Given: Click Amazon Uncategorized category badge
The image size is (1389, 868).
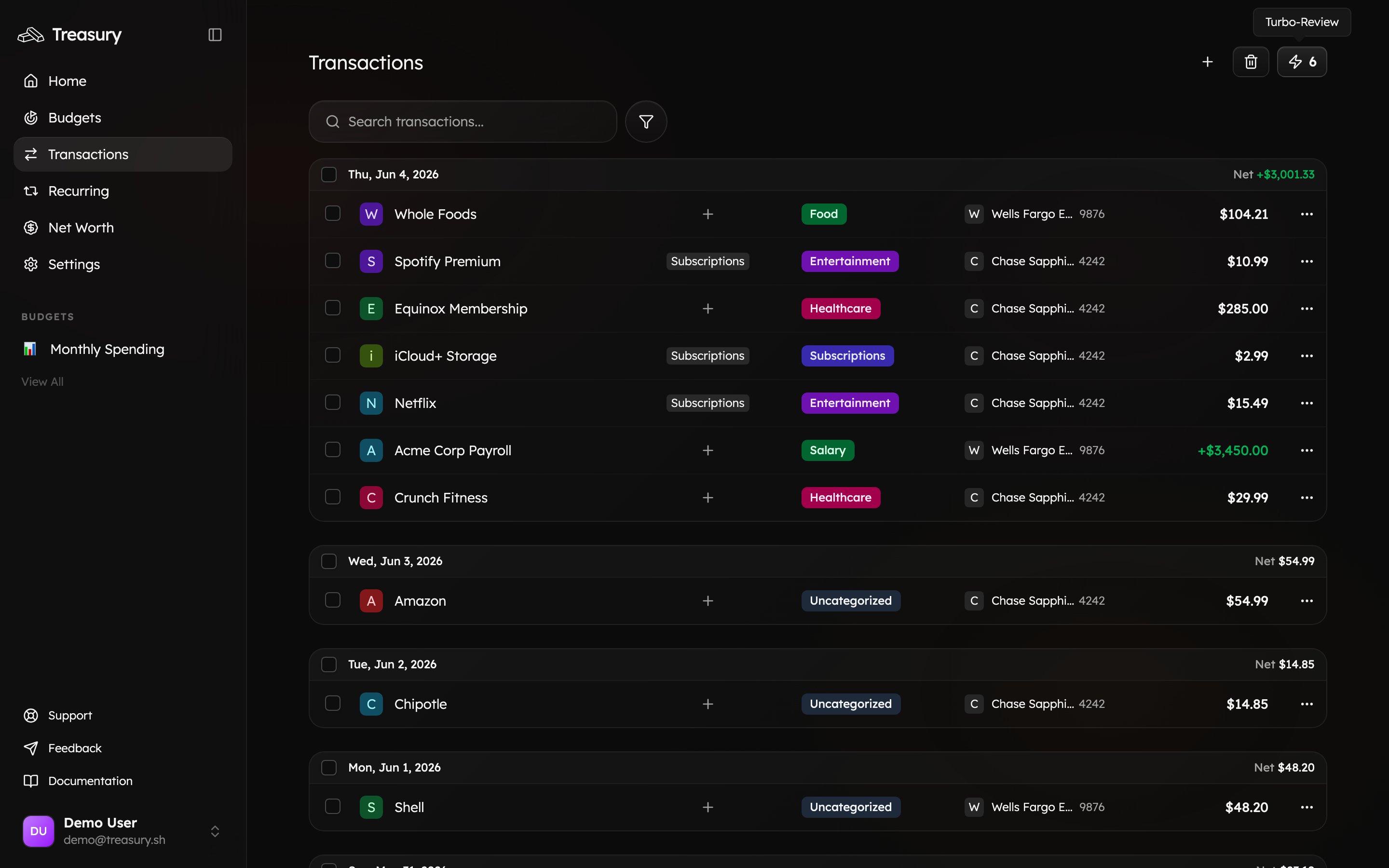Looking at the screenshot, I should point(851,601).
